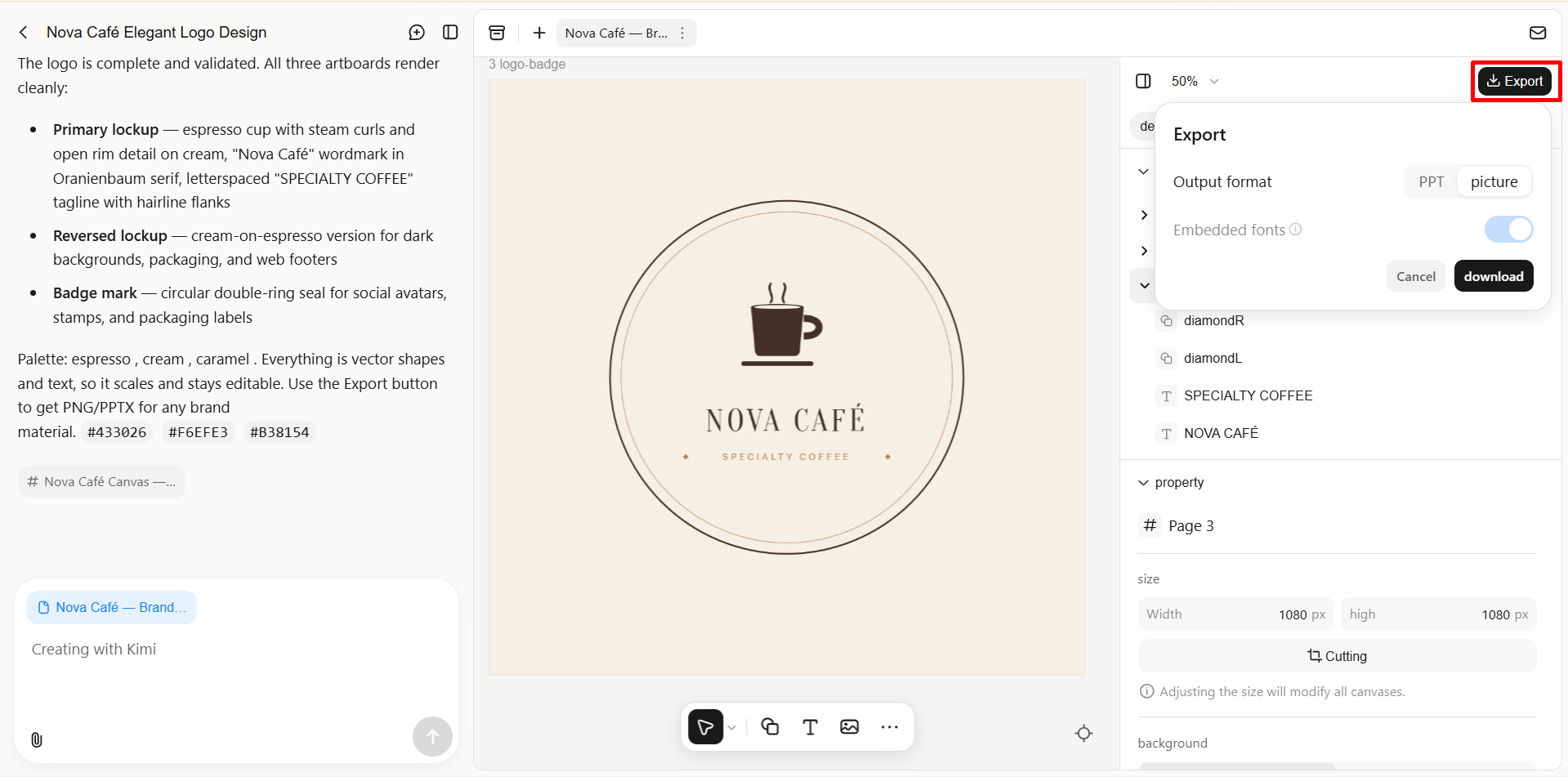Open the Nova Café — Brand attachment chip

112,608
